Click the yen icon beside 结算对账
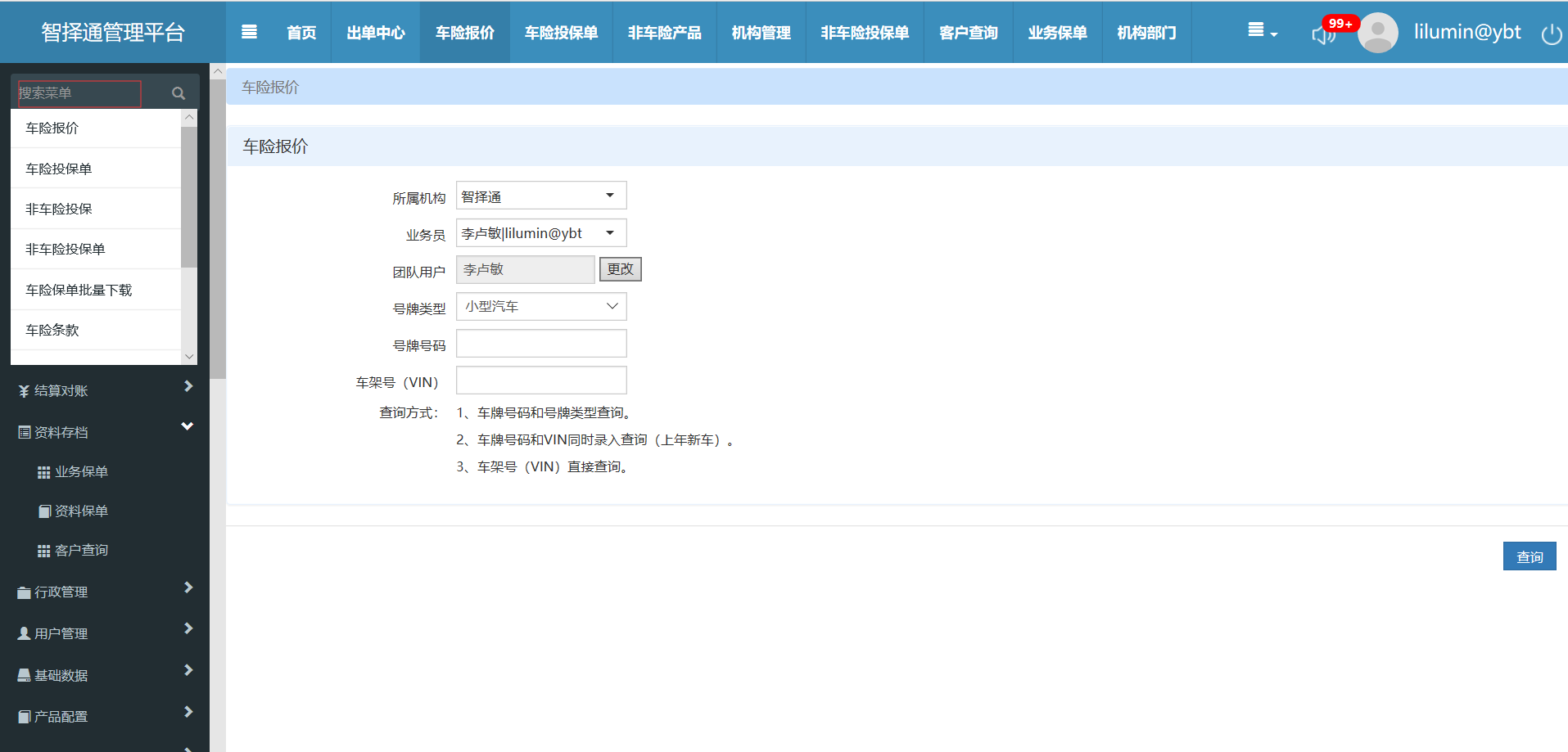 [24, 391]
